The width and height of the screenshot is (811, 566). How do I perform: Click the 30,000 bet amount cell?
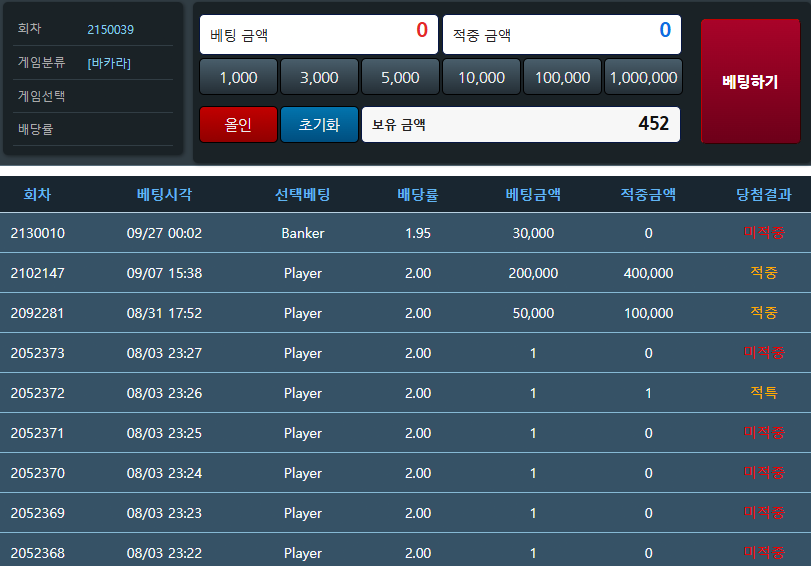[x=533, y=233]
